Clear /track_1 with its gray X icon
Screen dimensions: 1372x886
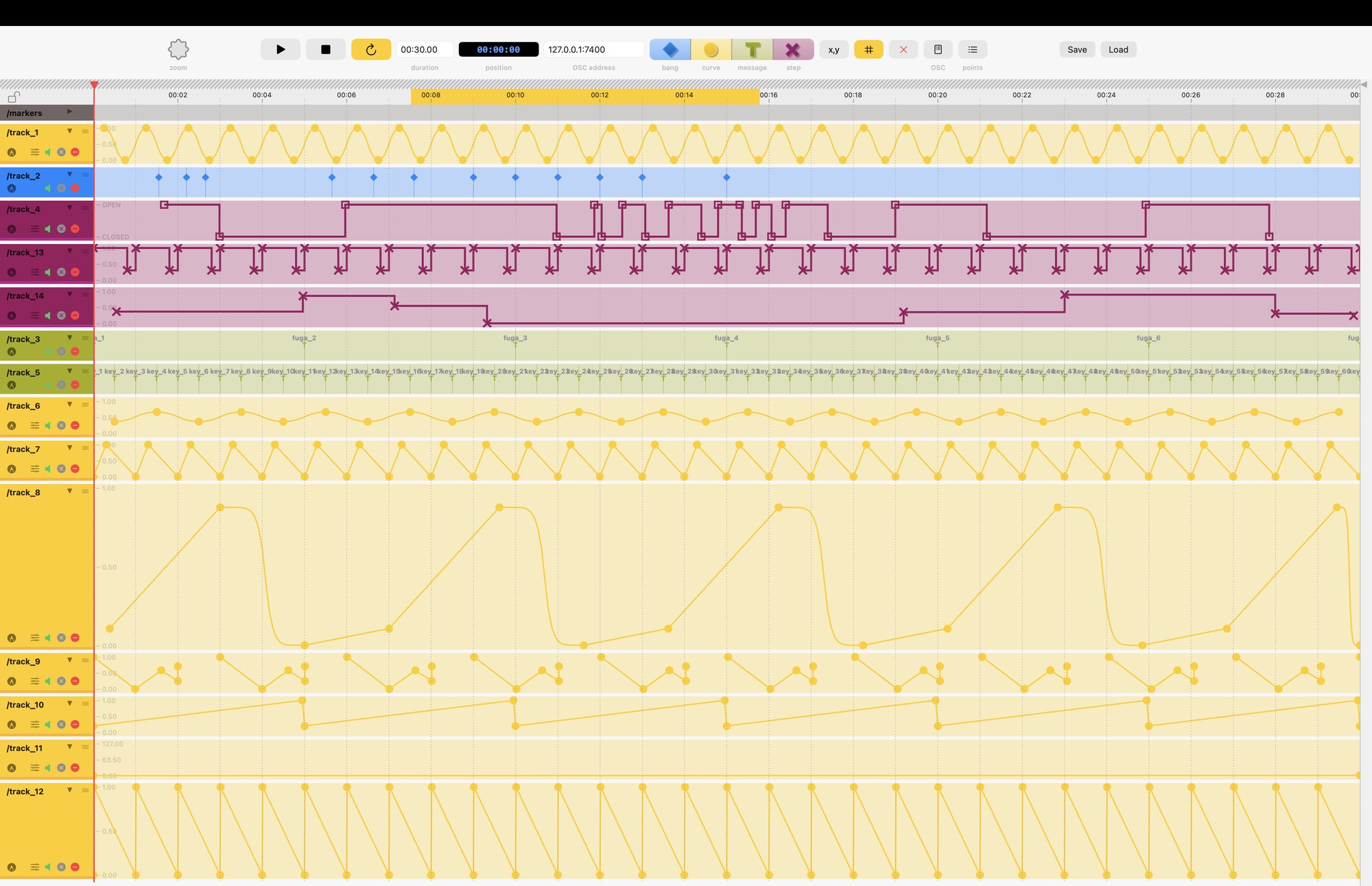[x=61, y=152]
